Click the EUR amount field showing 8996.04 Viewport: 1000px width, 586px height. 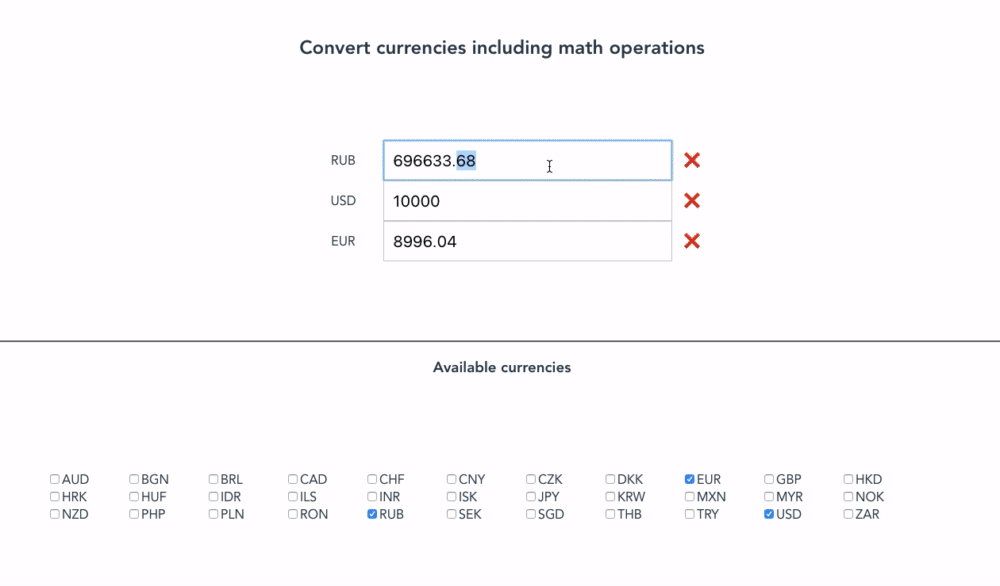[527, 240]
